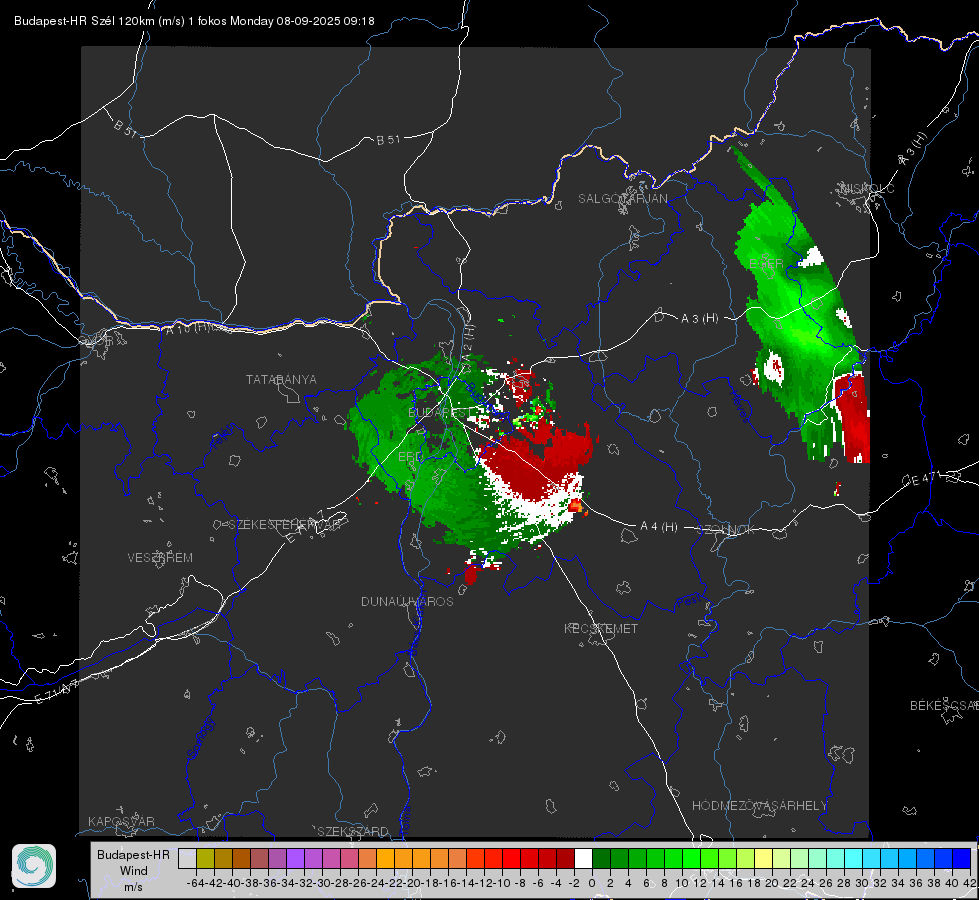Screen dimensions: 979x900
Task: Click the Budapest-HR Wind m/s legend label
Action: pos(134,870)
